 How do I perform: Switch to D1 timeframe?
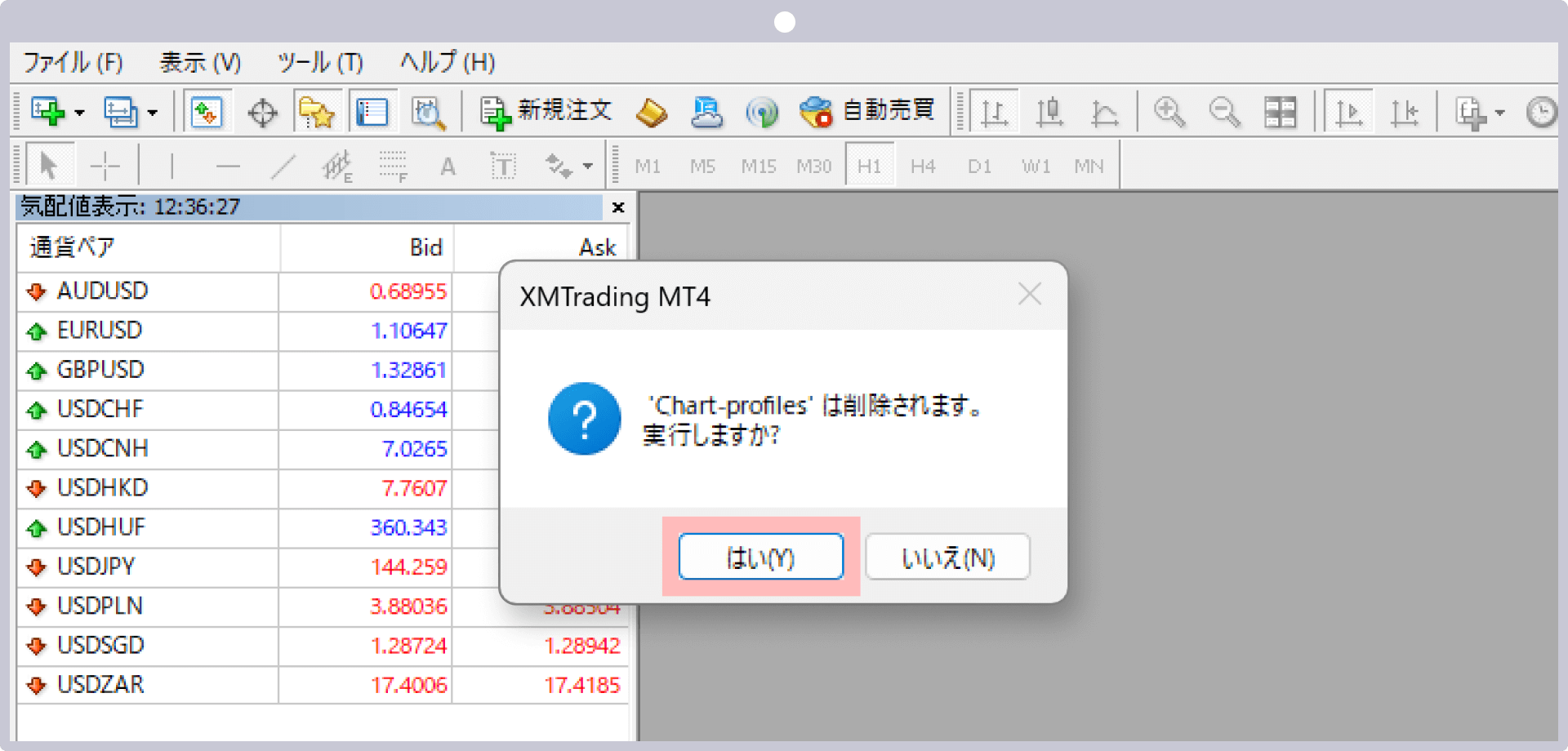click(979, 167)
